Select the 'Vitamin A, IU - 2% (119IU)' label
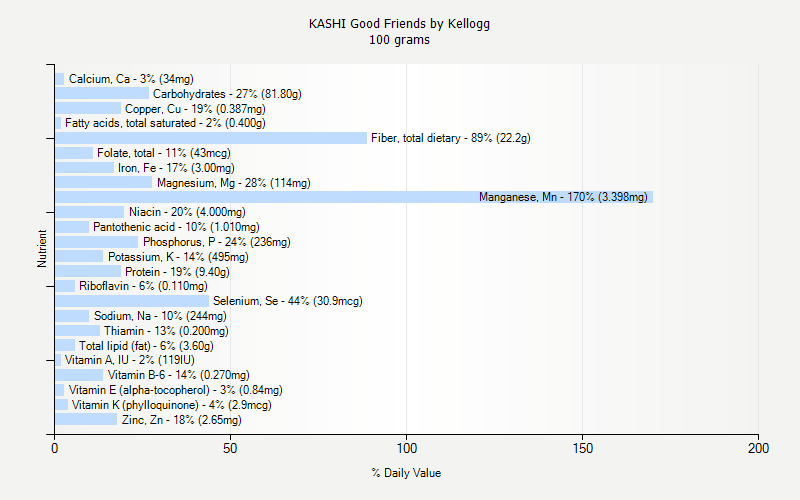The image size is (800, 500). point(130,360)
